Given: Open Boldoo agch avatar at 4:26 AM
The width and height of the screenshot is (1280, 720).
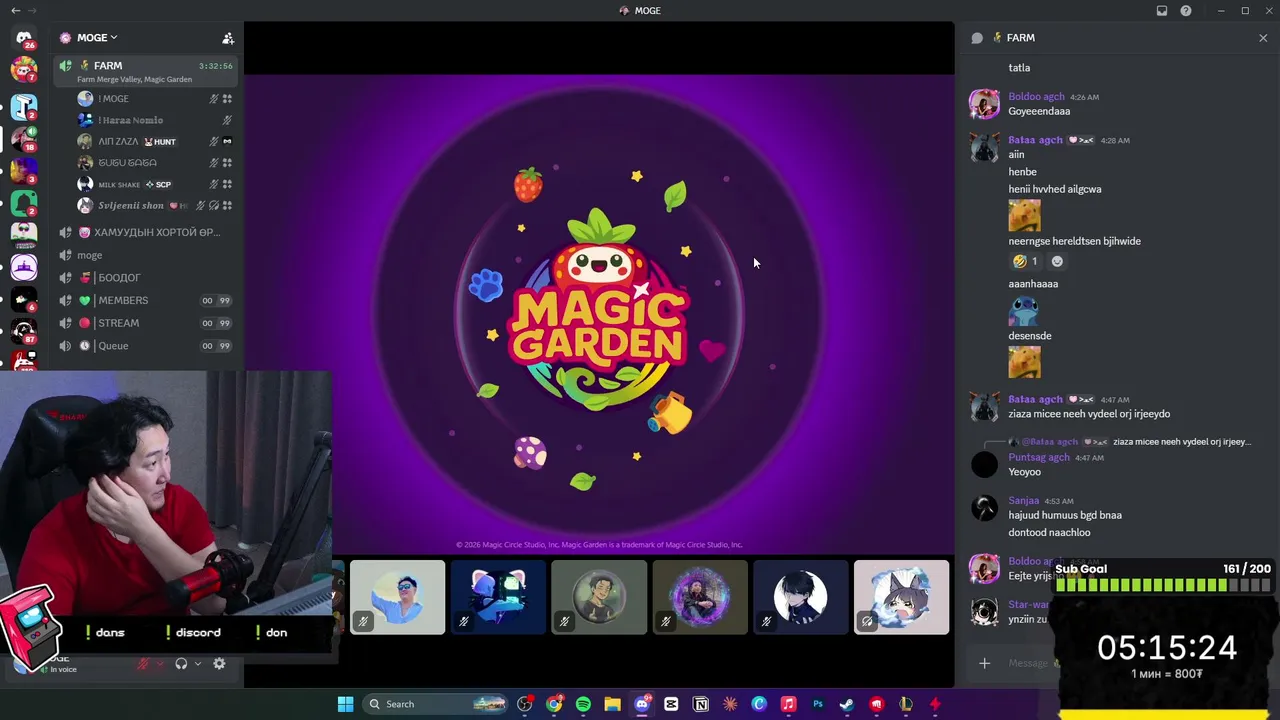Looking at the screenshot, I should click(x=984, y=104).
